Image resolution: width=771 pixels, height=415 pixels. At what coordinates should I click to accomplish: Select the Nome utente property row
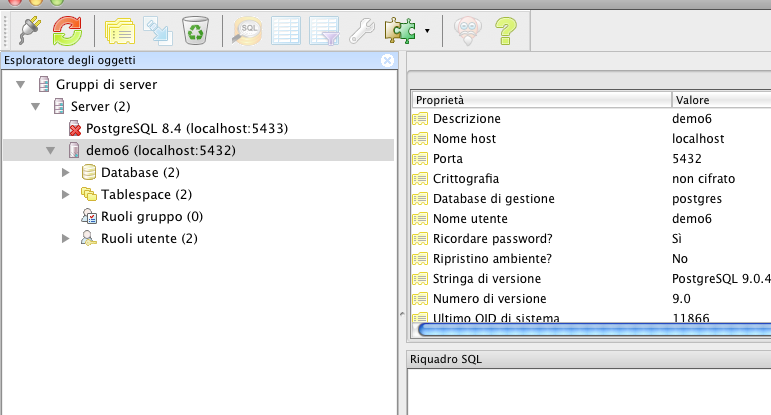(592, 219)
